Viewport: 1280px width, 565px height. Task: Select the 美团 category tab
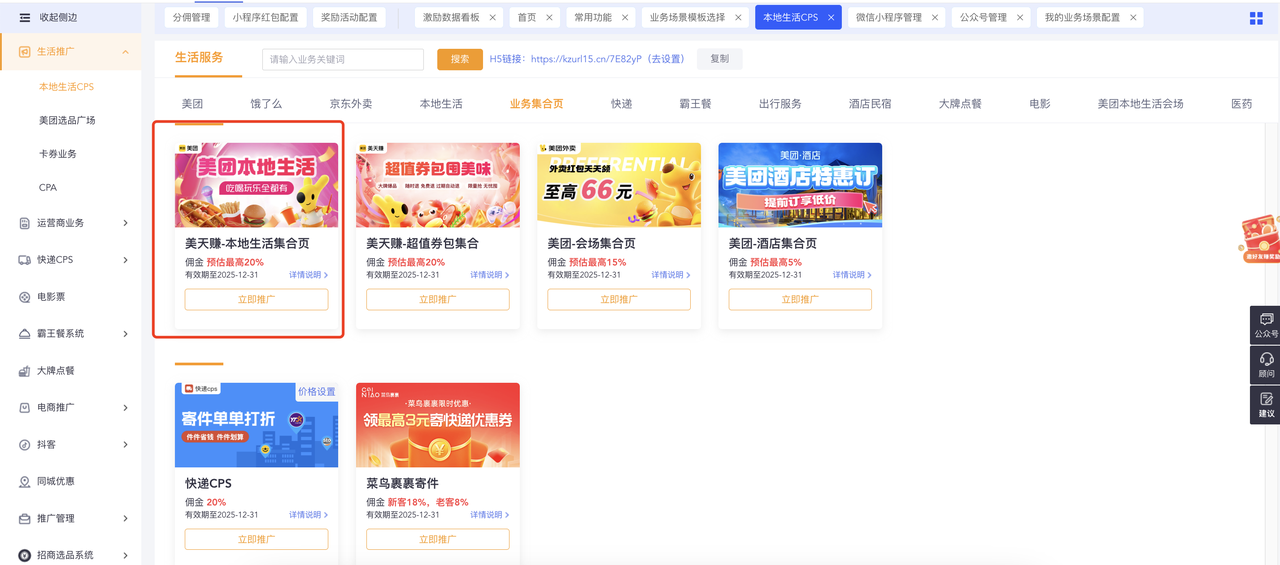192,104
